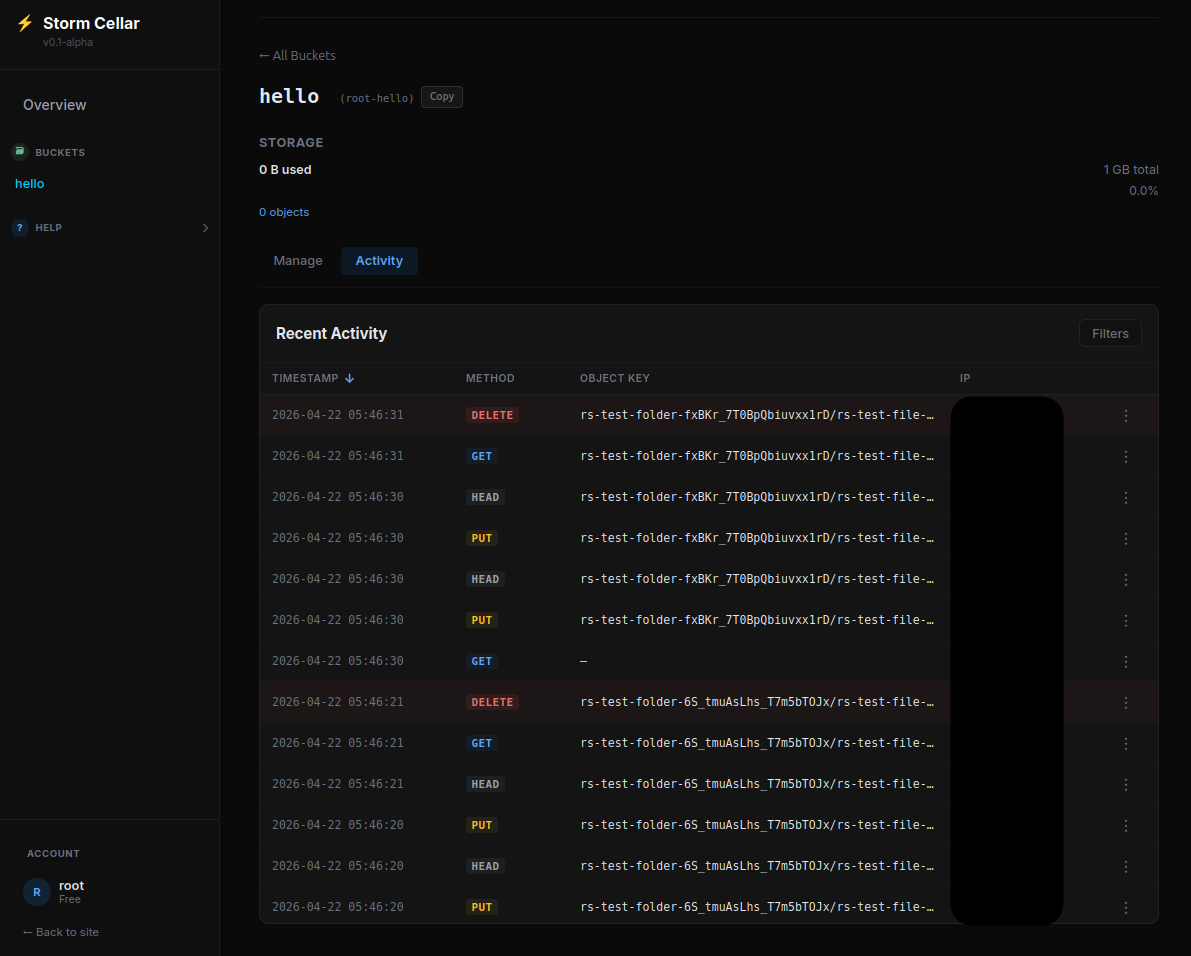This screenshot has width=1191, height=956.
Task: Open the Filters panel for Recent Activity
Action: pos(1109,334)
